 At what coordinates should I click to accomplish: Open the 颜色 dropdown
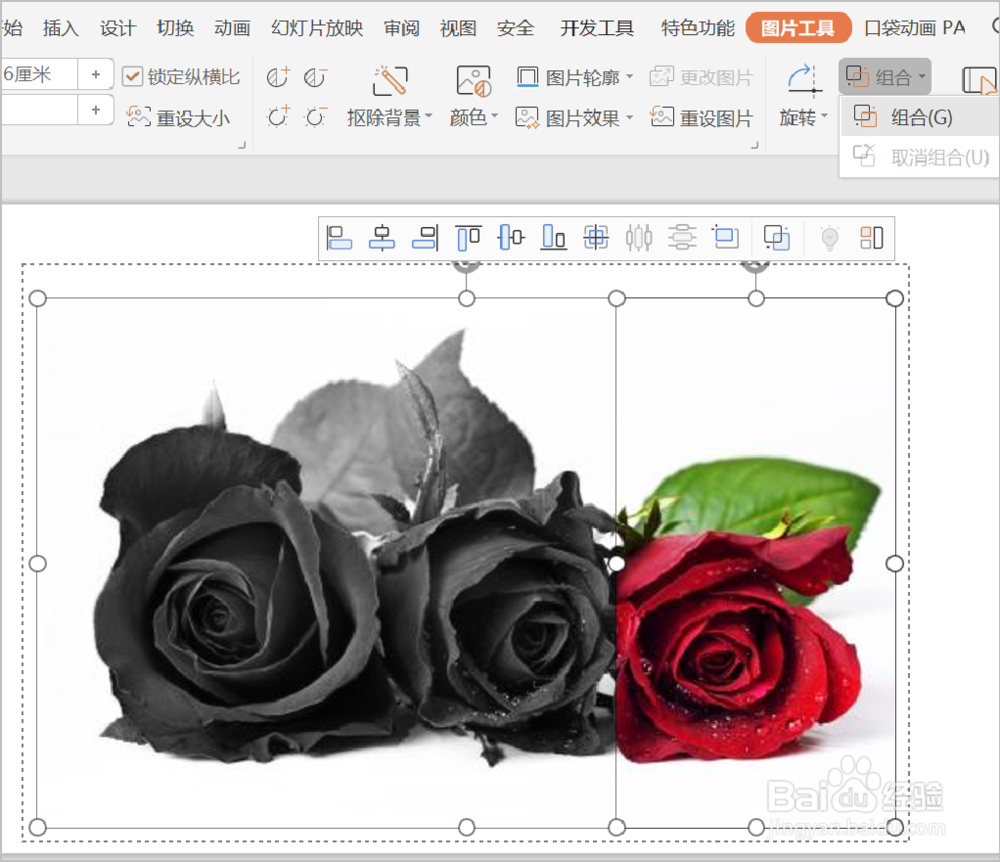pyautogui.click(x=474, y=118)
